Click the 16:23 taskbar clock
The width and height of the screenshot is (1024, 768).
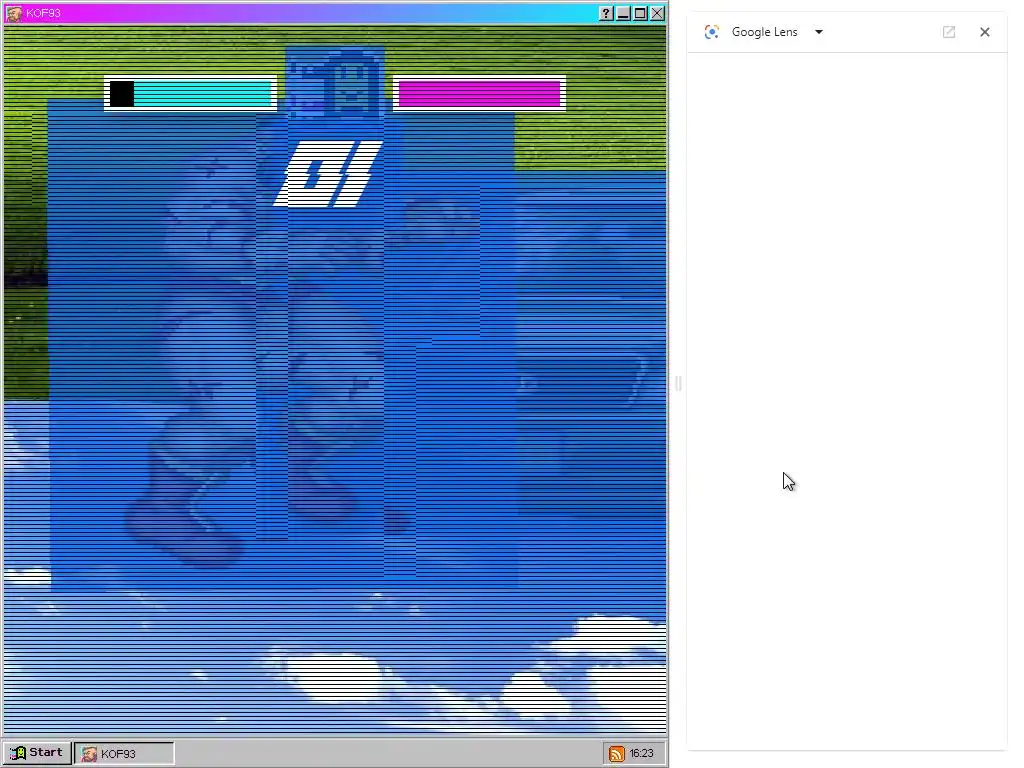[x=641, y=754]
